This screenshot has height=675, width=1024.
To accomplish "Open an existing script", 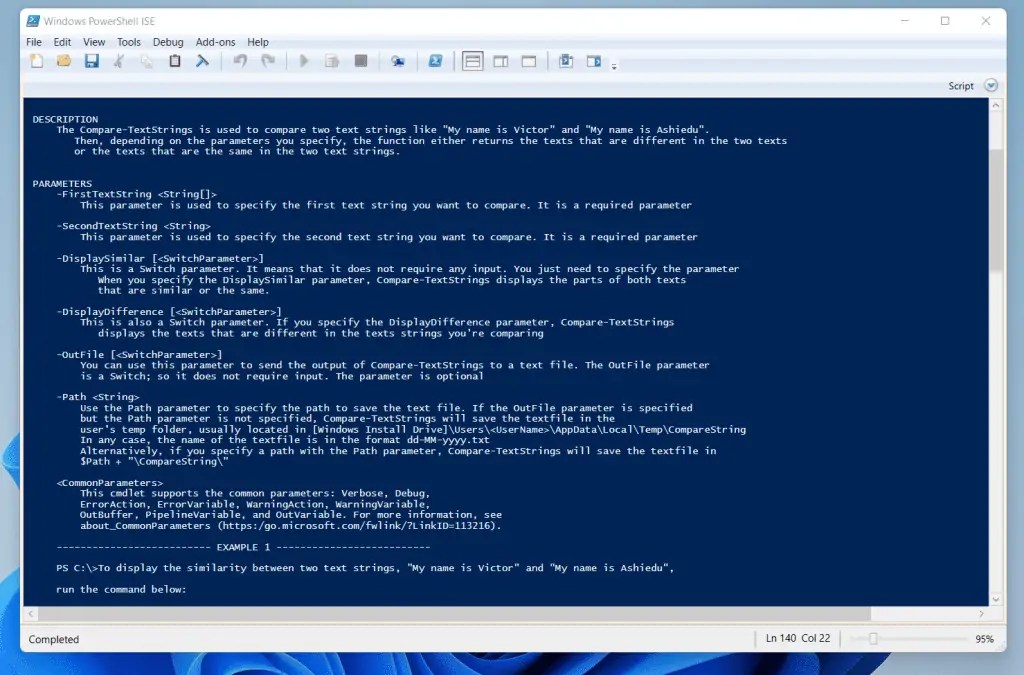I will [x=64, y=61].
